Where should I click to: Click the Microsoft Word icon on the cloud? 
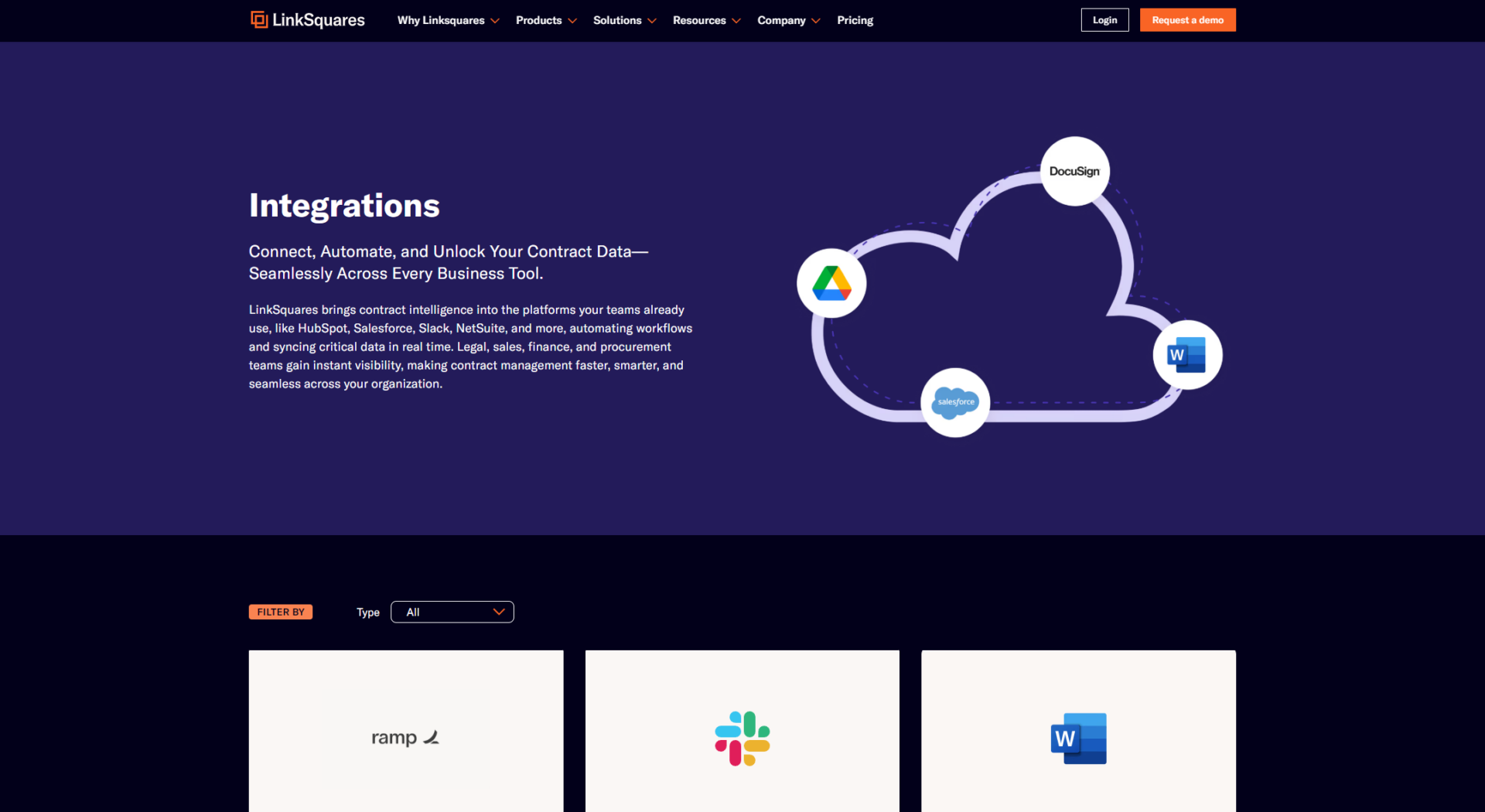click(x=1187, y=355)
